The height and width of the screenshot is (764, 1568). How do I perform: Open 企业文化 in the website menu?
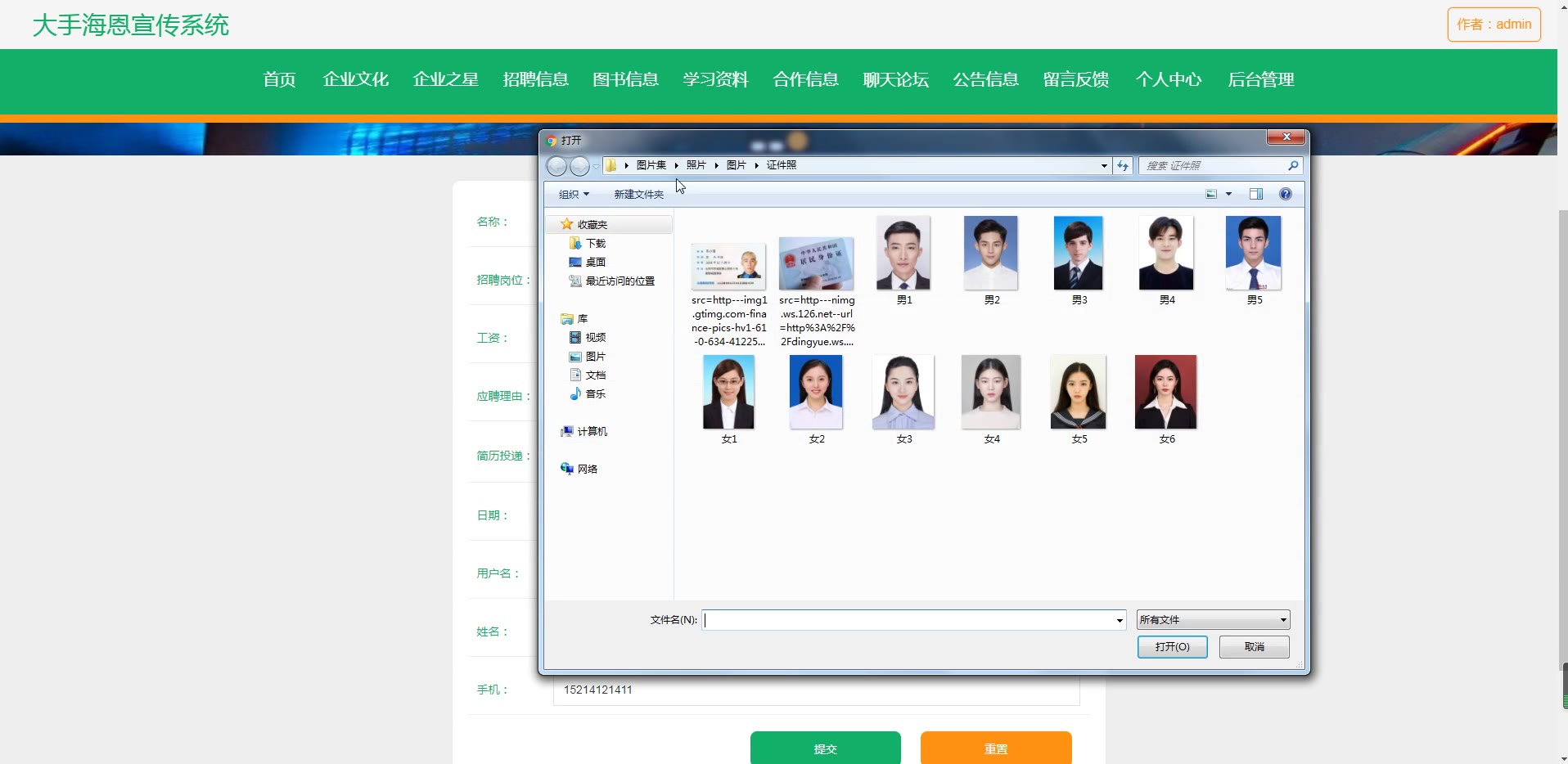[355, 79]
